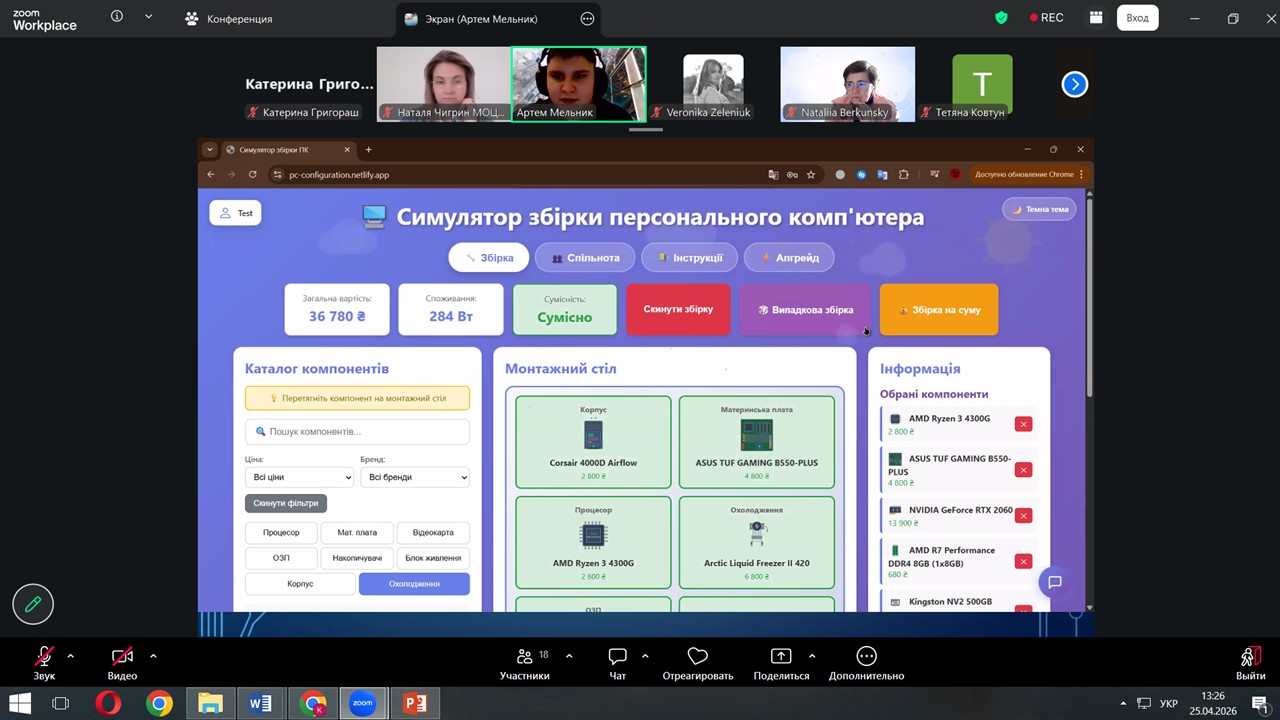Turn on camera via Видео icon
Viewport: 1280px width, 720px height.
point(122,657)
